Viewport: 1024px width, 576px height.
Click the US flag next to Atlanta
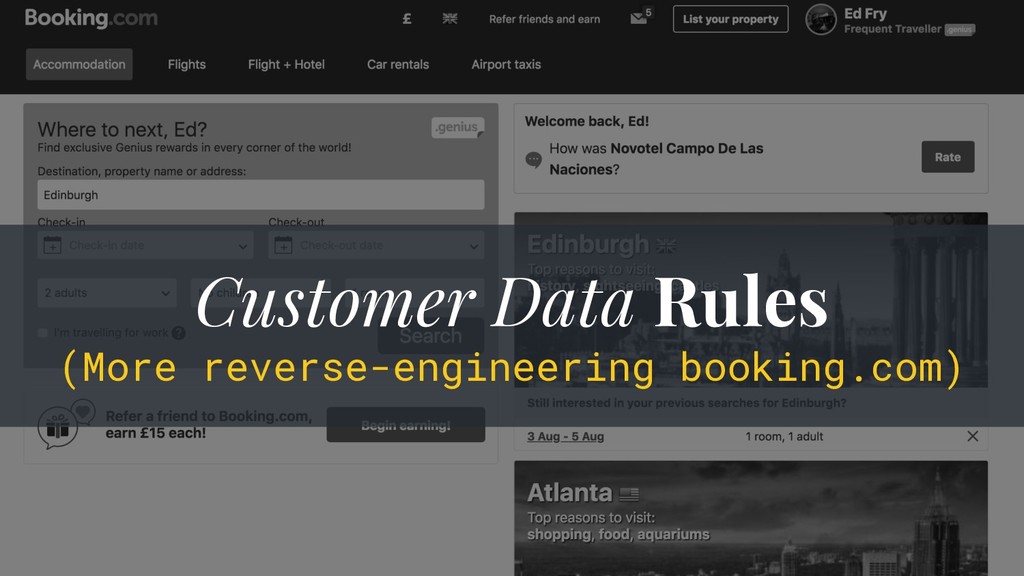click(x=629, y=494)
